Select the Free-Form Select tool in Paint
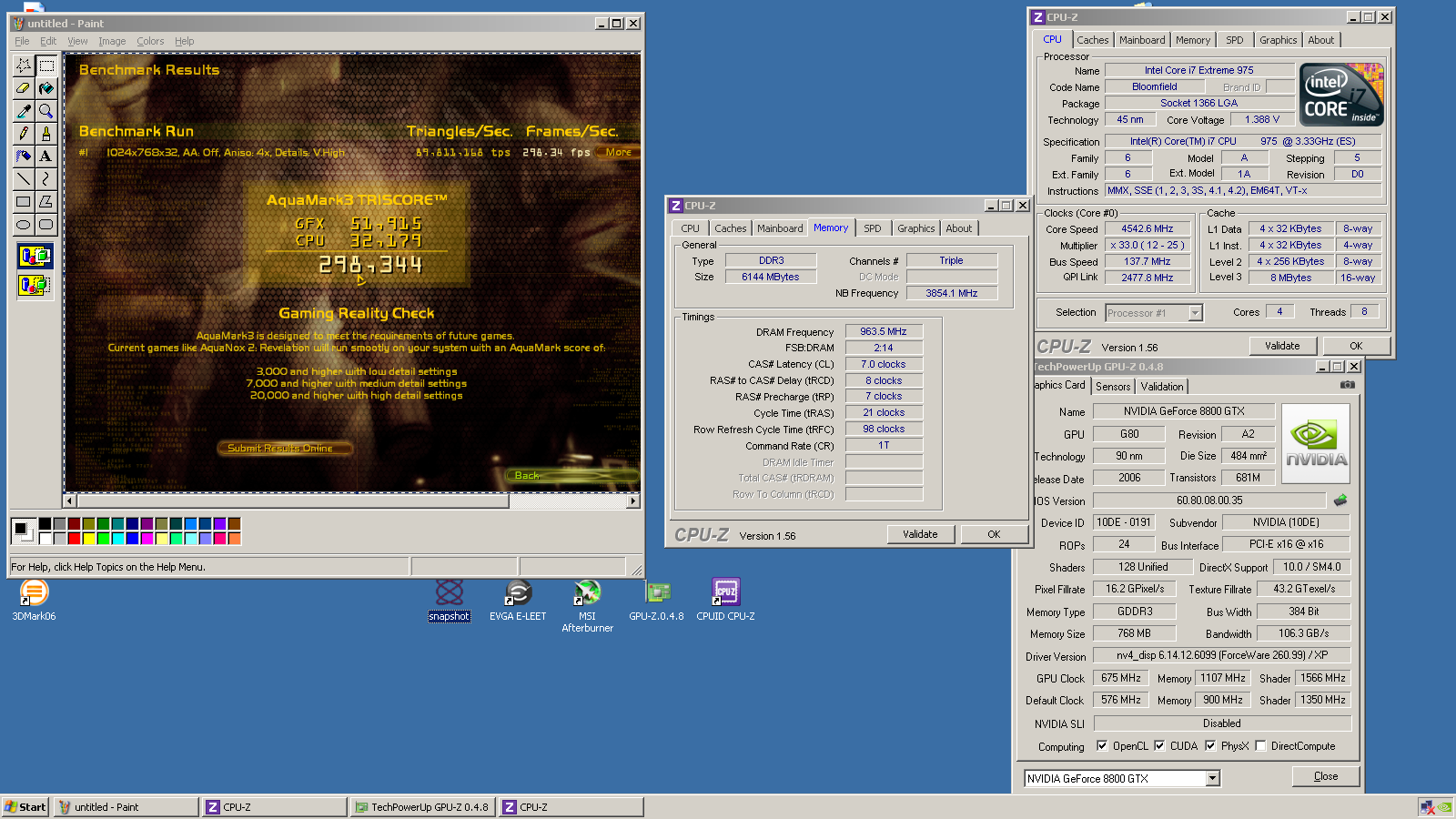The image size is (1456, 819). click(24, 66)
